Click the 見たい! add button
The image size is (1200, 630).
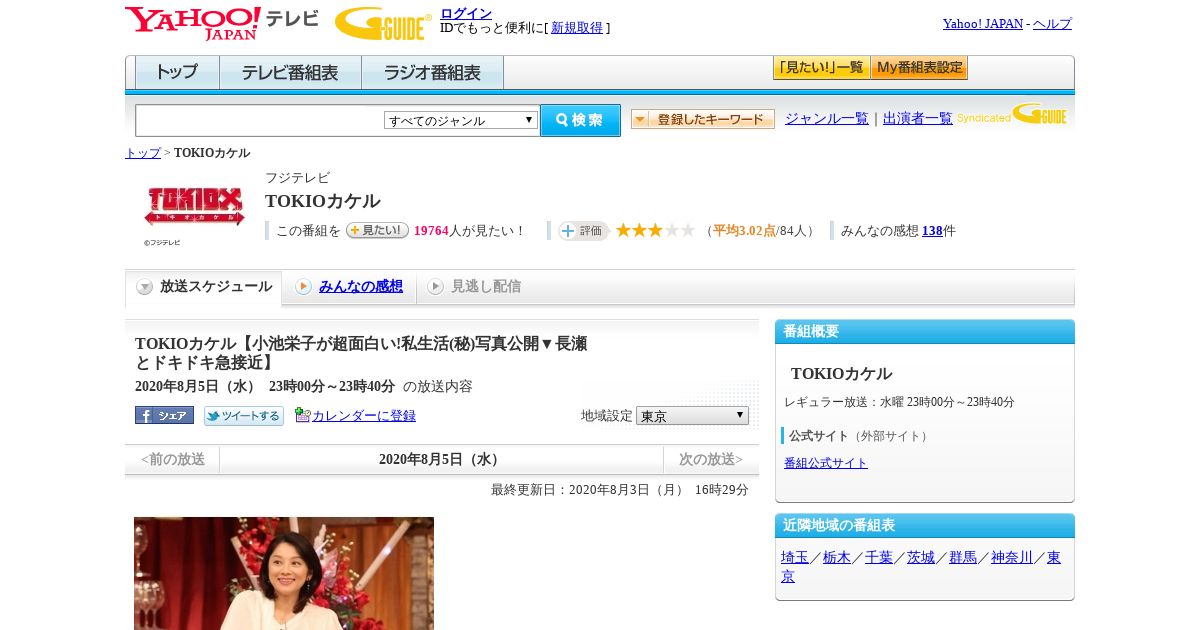point(377,230)
